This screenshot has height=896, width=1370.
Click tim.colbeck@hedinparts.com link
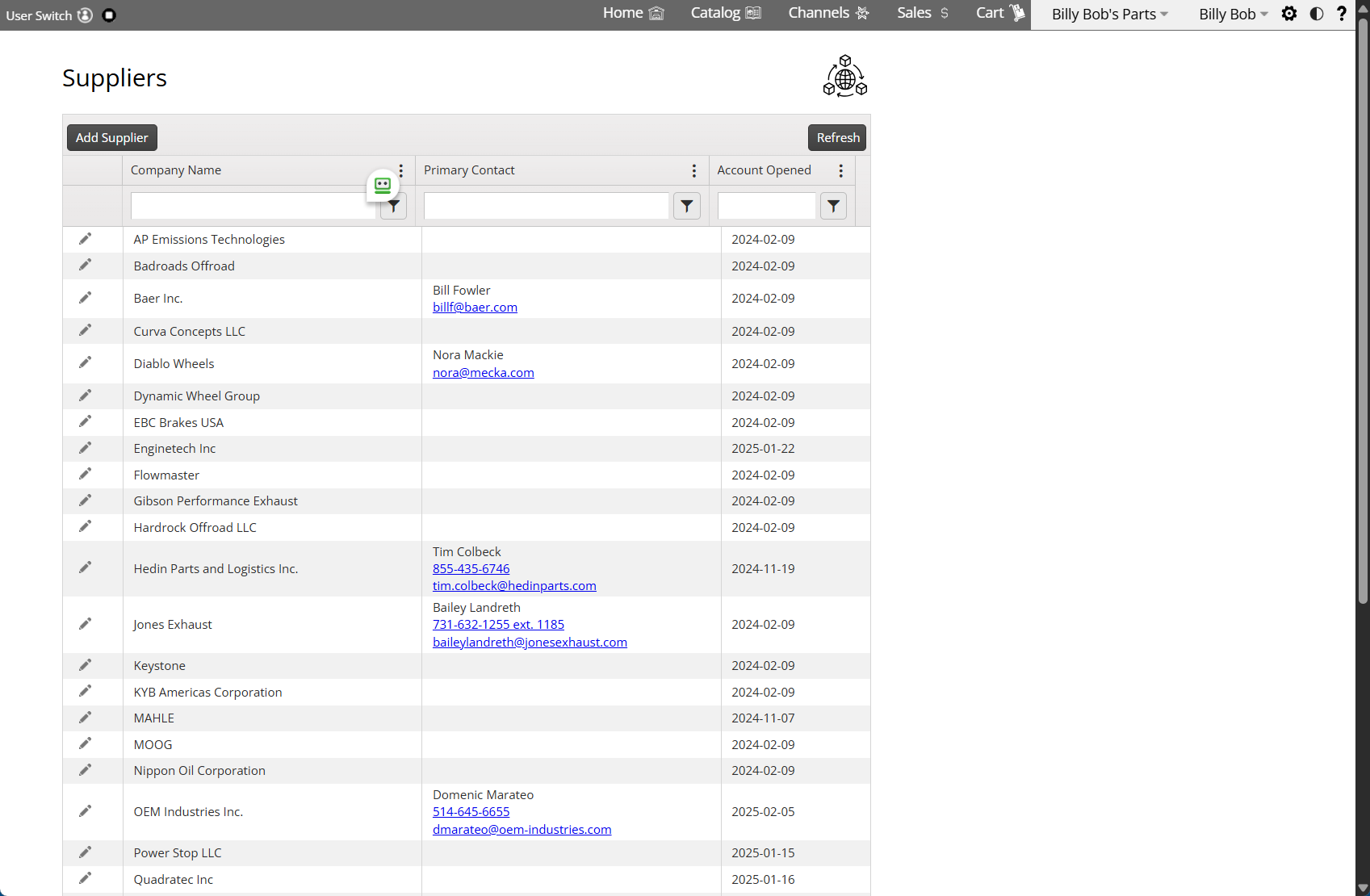pos(514,586)
